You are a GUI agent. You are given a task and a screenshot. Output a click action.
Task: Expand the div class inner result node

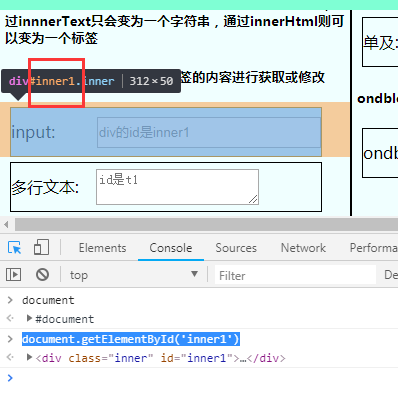29,358
